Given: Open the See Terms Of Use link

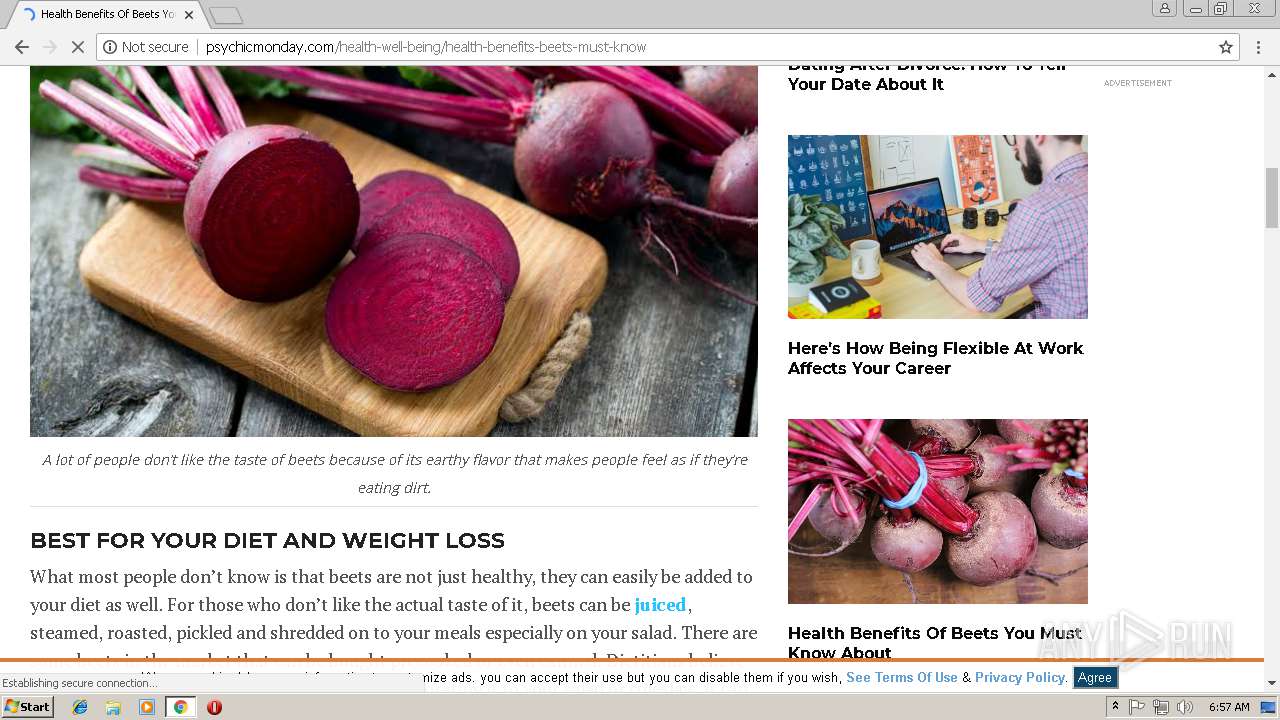Looking at the screenshot, I should point(902,677).
